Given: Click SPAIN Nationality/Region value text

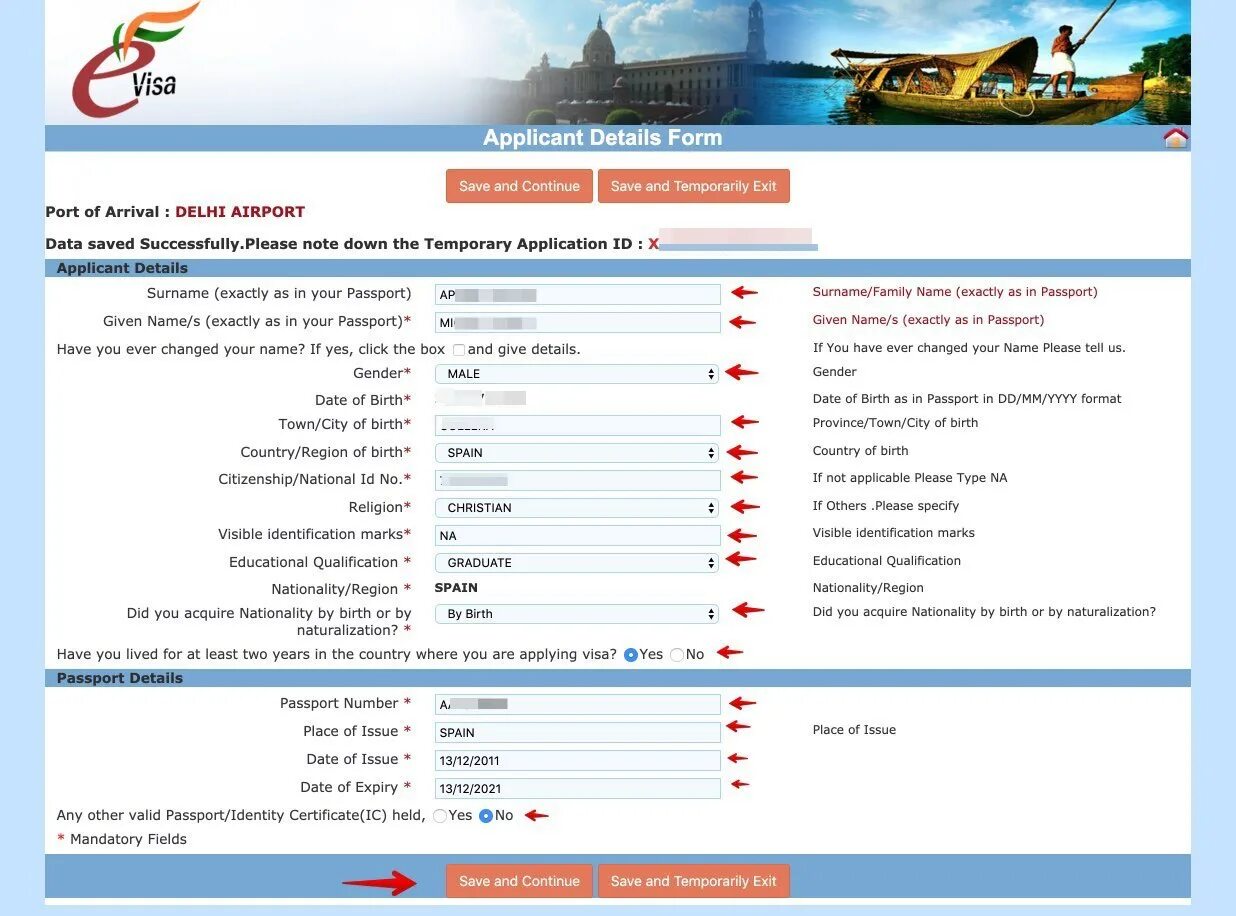Looking at the screenshot, I should (456, 588).
